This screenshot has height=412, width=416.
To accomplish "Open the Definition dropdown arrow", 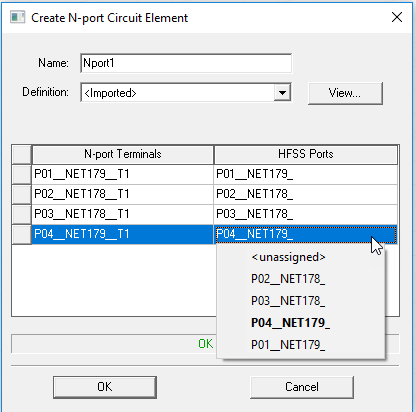I will pyautogui.click(x=282, y=92).
